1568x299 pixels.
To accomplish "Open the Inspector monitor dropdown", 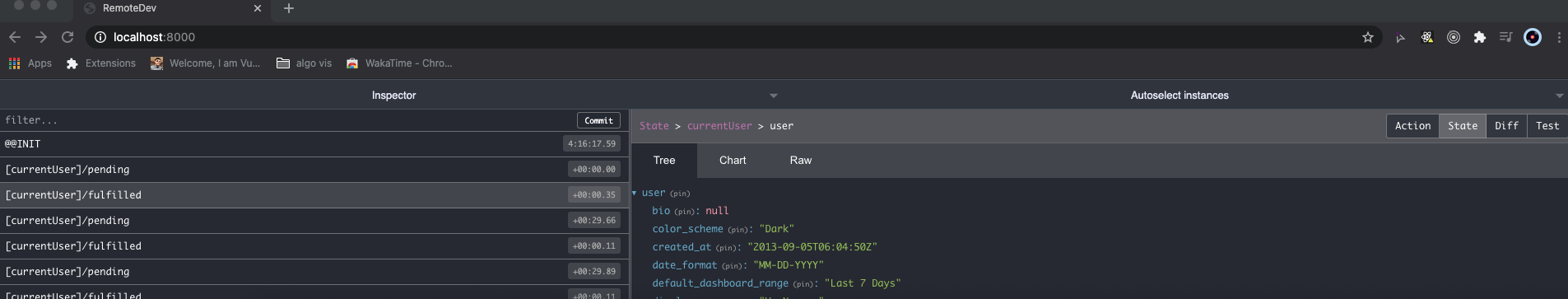I will [393, 96].
